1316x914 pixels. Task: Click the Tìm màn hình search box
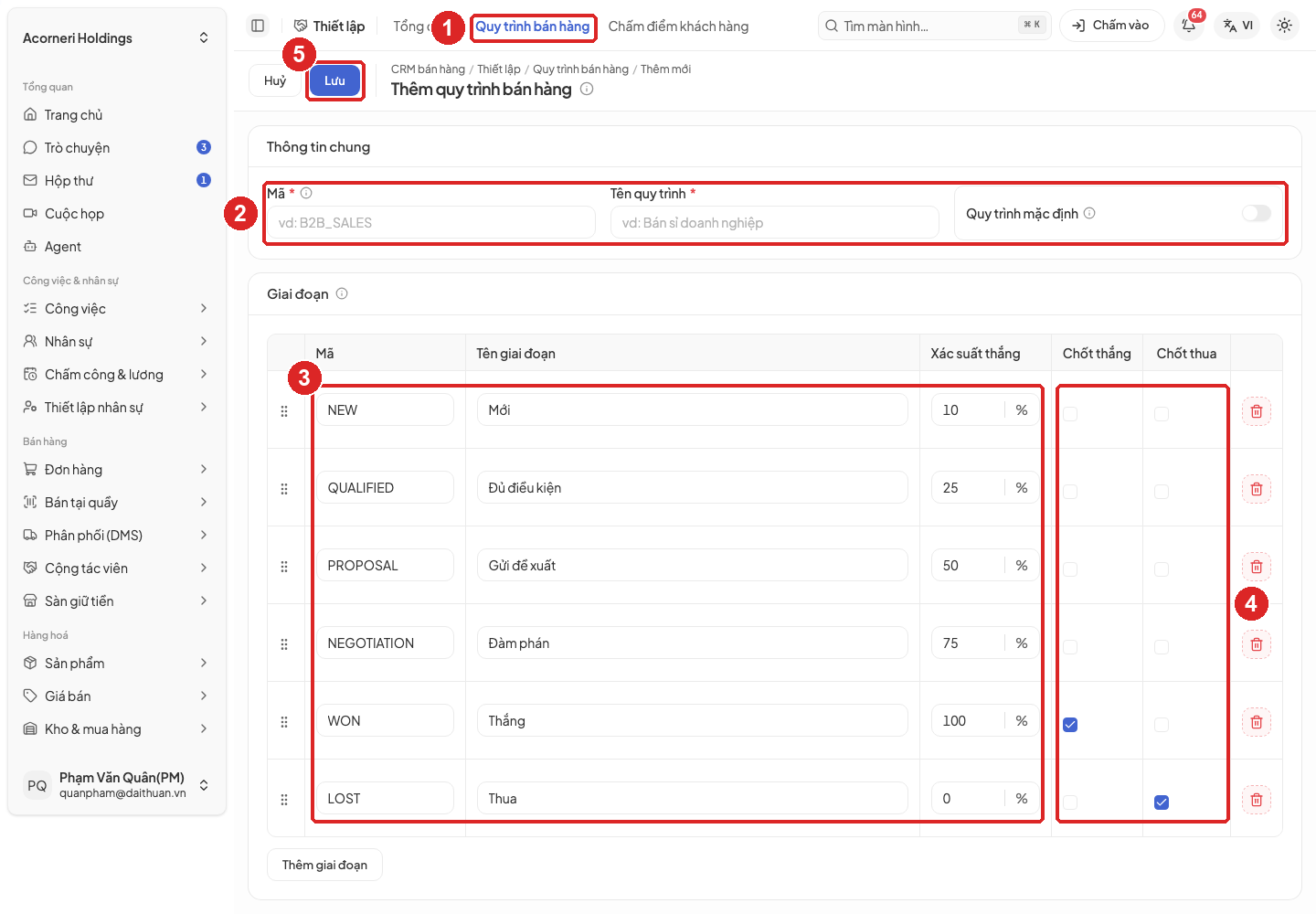(934, 26)
